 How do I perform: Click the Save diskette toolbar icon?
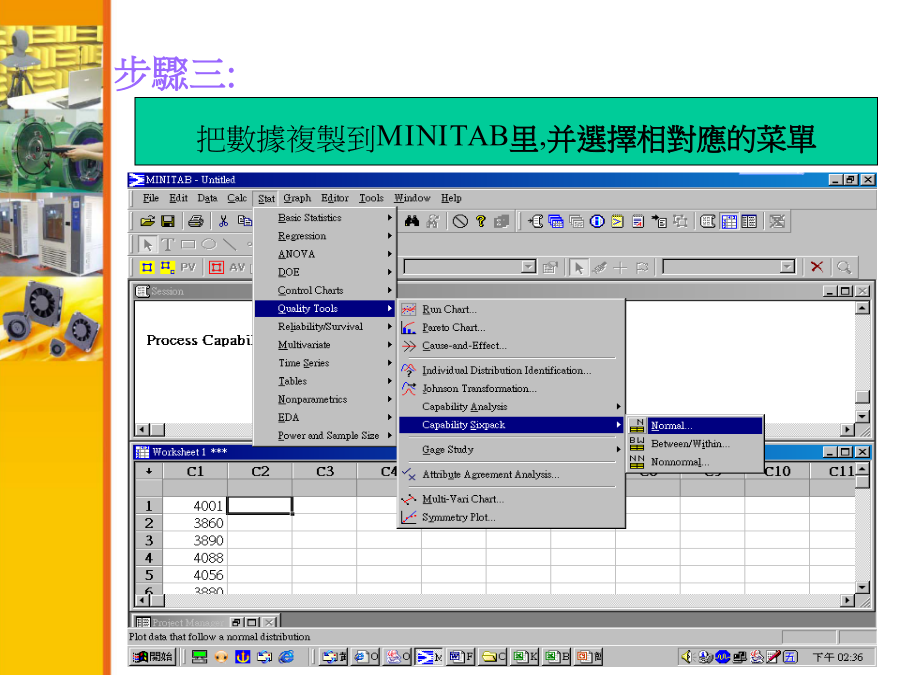[168, 221]
